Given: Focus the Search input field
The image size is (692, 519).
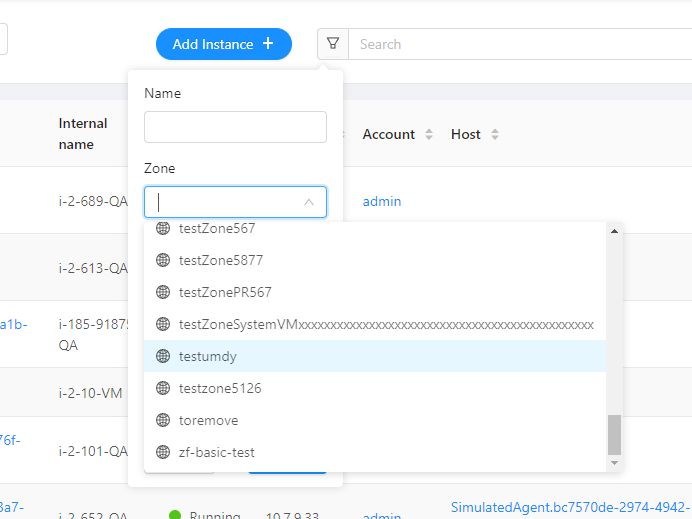Looking at the screenshot, I should click(521, 44).
